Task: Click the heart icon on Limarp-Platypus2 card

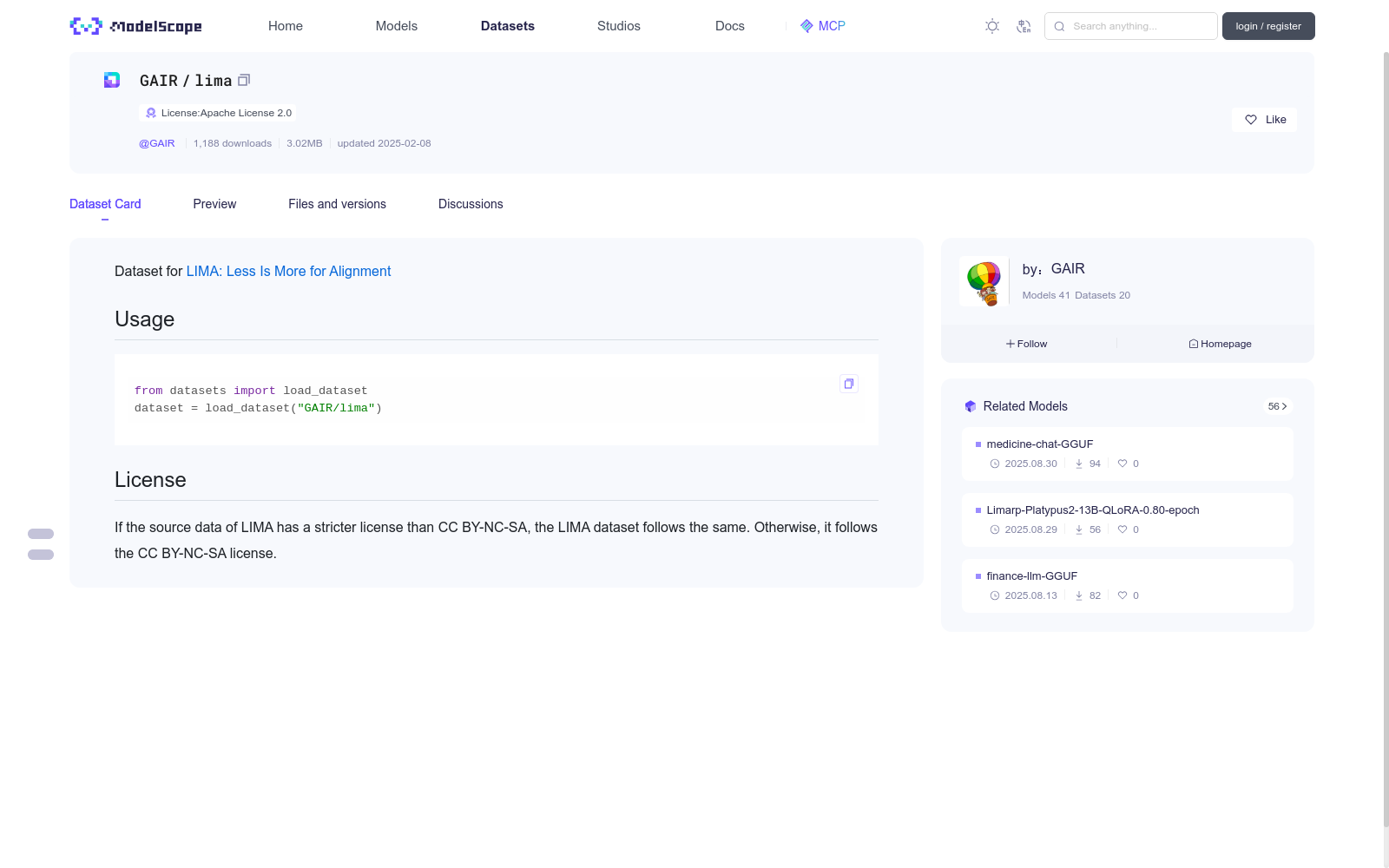Action: (x=1122, y=529)
